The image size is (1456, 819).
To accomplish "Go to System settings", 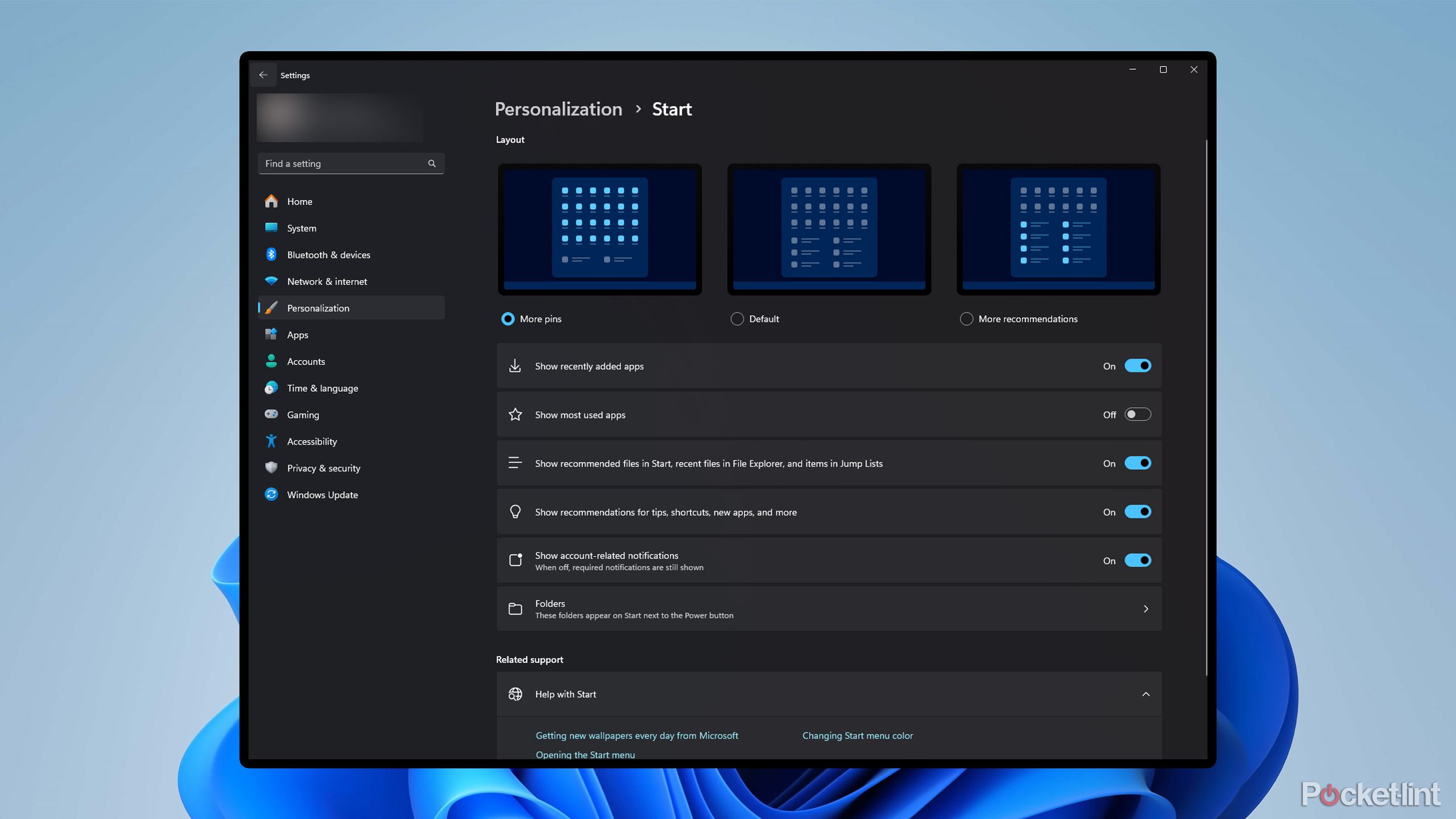I will tap(351, 228).
